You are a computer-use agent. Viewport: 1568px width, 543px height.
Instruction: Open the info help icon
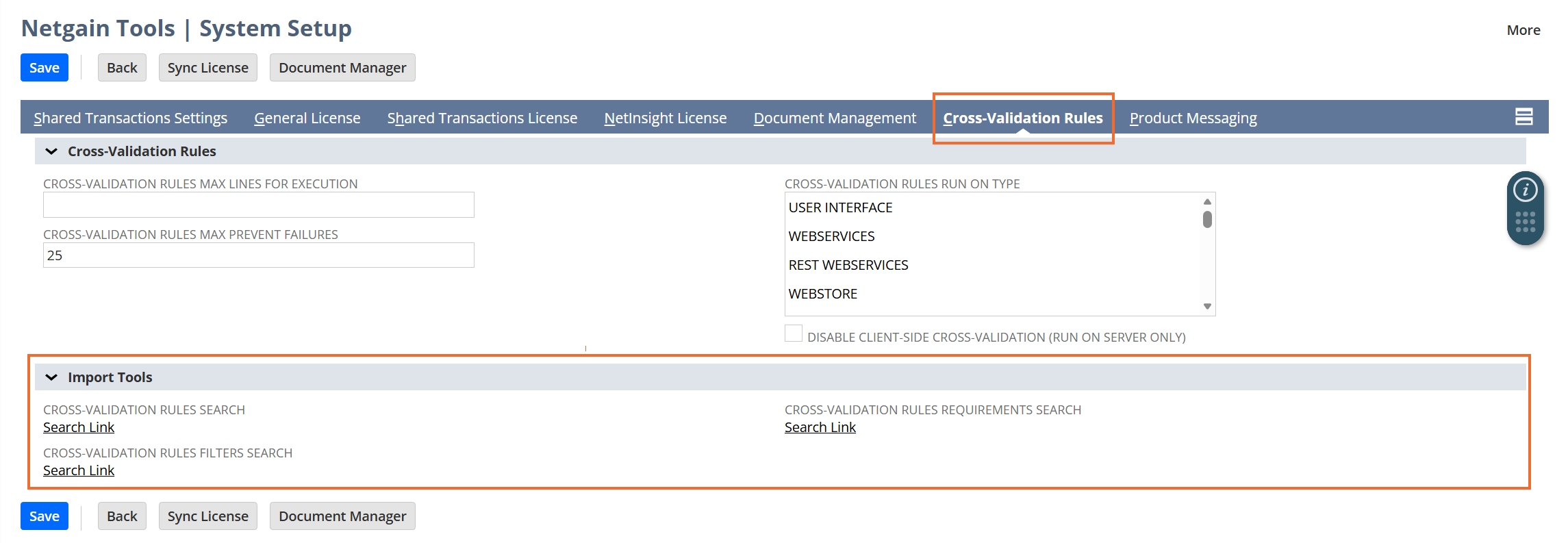coord(1525,190)
